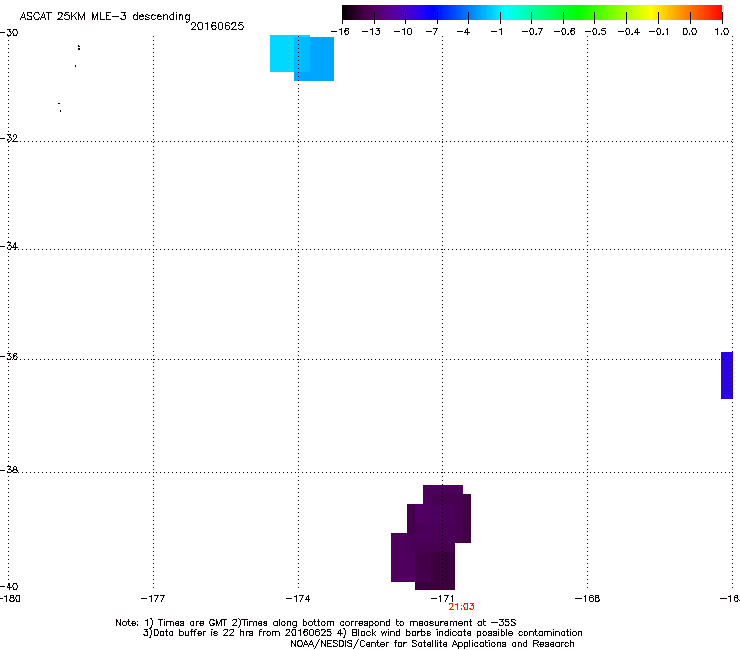Click the -34 latitude axis label

(x=9, y=246)
